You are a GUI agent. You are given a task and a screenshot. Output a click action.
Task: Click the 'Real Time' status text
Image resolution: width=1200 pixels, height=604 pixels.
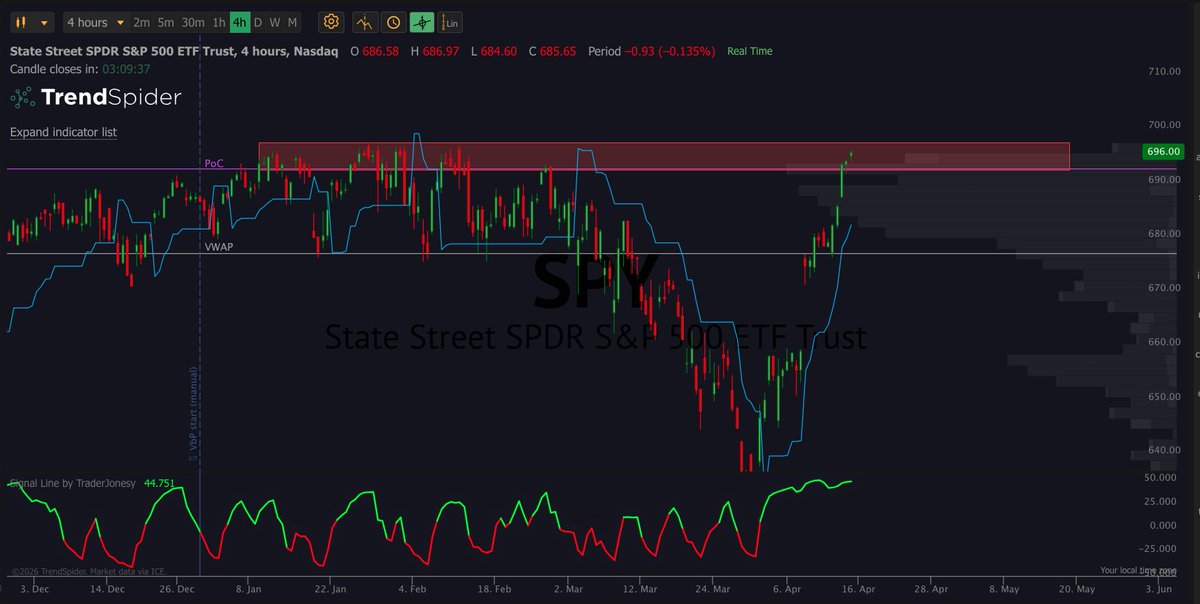(x=749, y=51)
